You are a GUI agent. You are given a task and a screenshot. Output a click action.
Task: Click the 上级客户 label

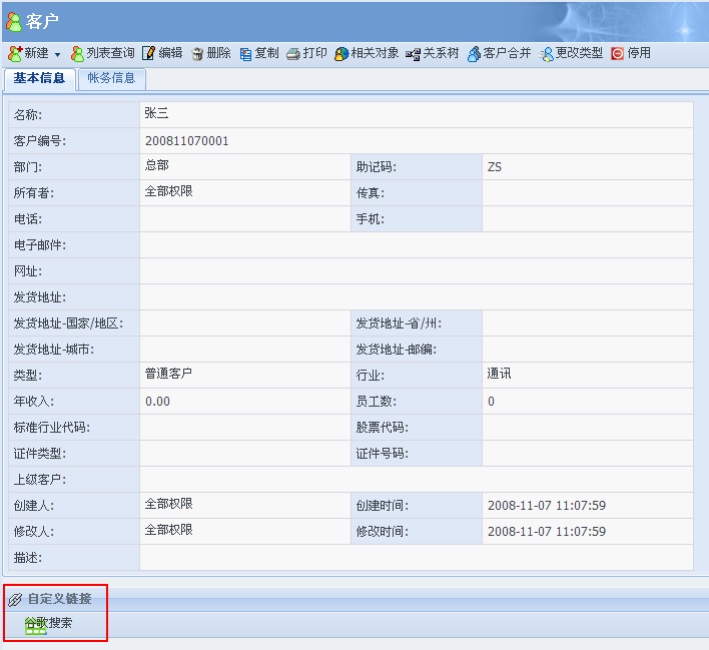click(x=40, y=480)
